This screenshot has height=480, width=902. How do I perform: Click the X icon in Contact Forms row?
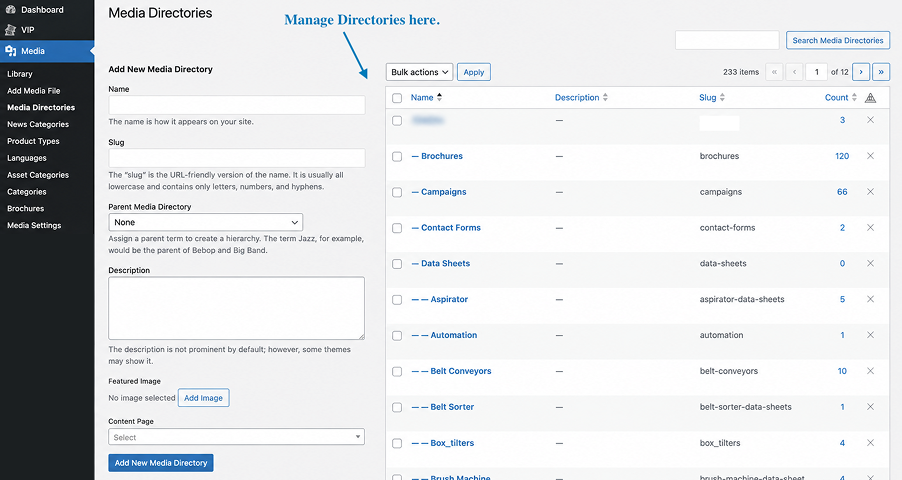coord(870,227)
